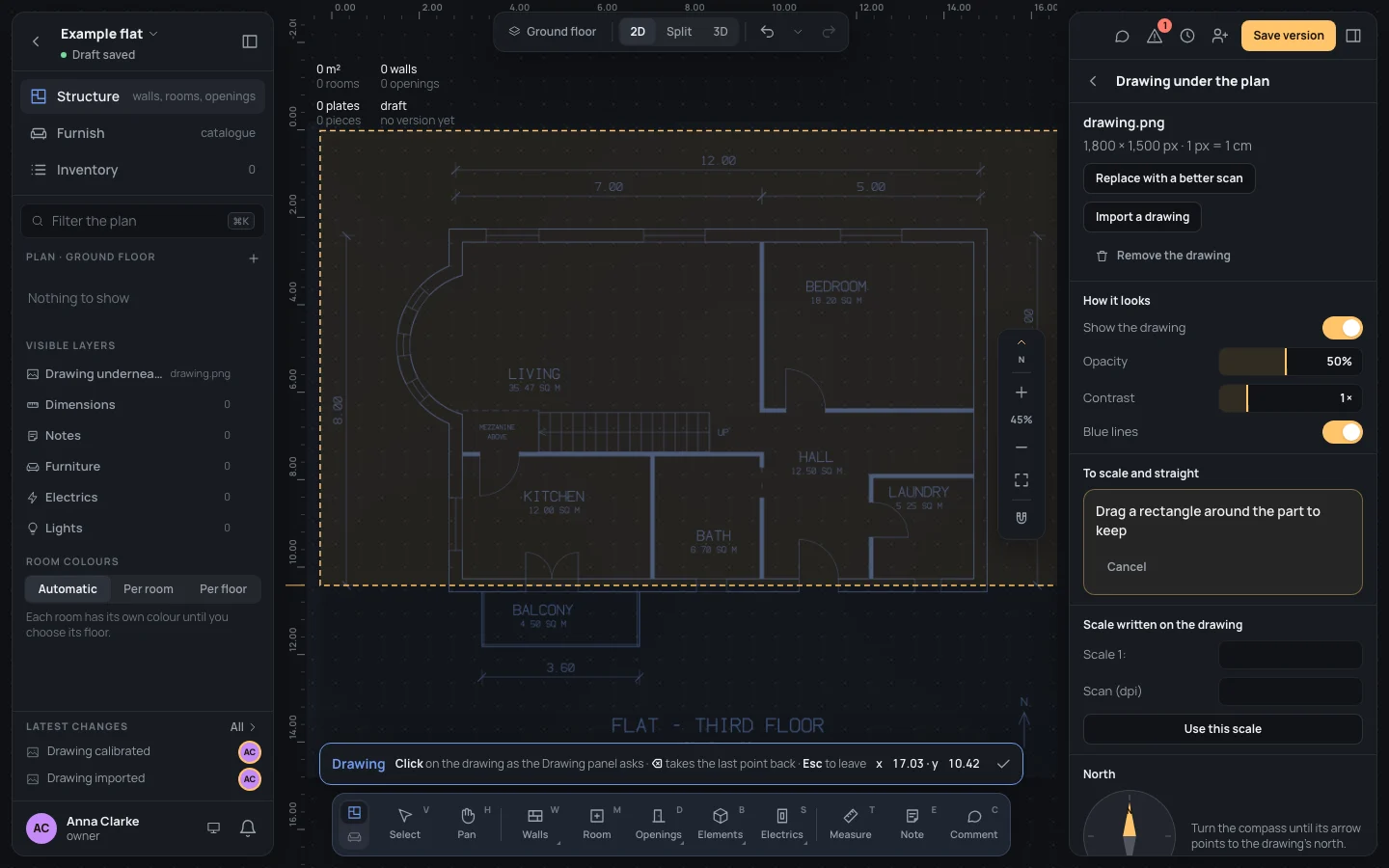Collapse the left sidebar panel
Viewport: 1389px width, 868px height.
tap(250, 41)
